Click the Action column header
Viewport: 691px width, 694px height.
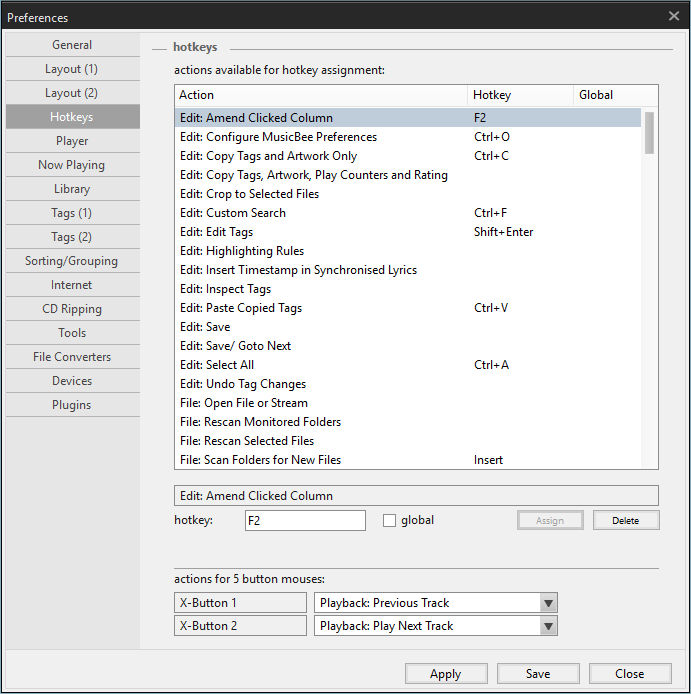(x=321, y=95)
